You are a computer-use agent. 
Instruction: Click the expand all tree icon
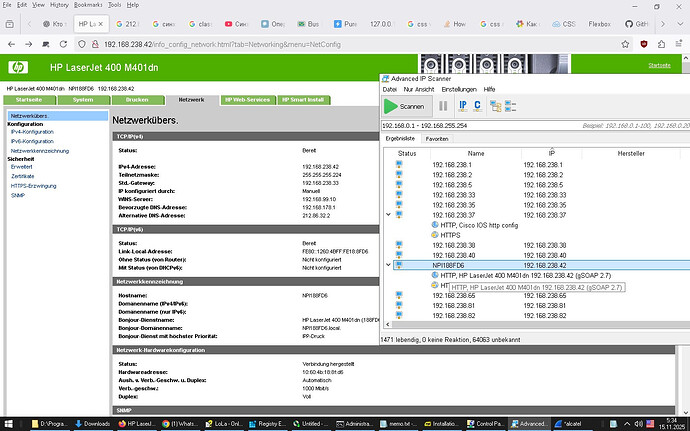(x=495, y=105)
